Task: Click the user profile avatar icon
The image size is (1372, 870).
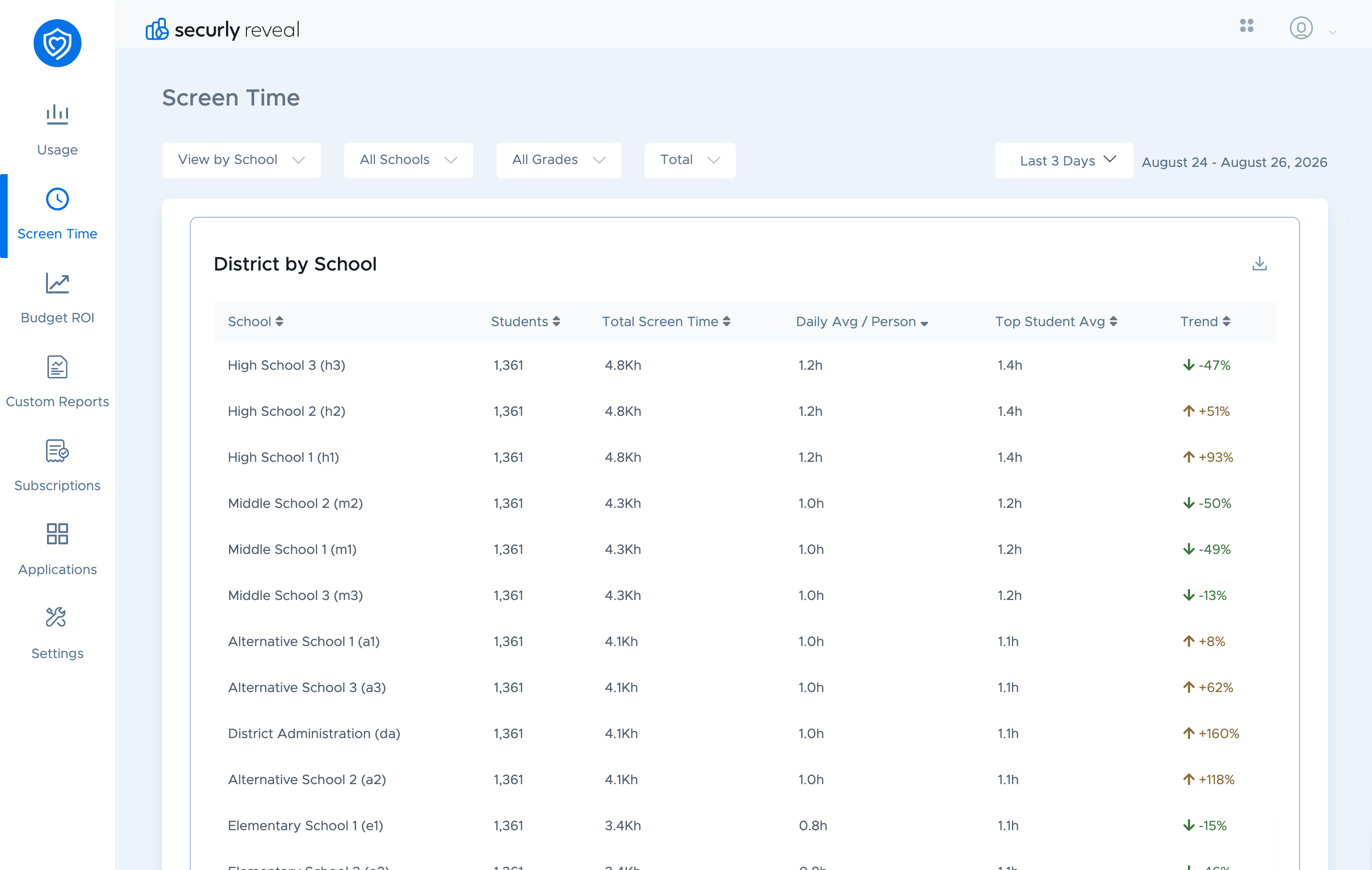Action: click(x=1301, y=28)
